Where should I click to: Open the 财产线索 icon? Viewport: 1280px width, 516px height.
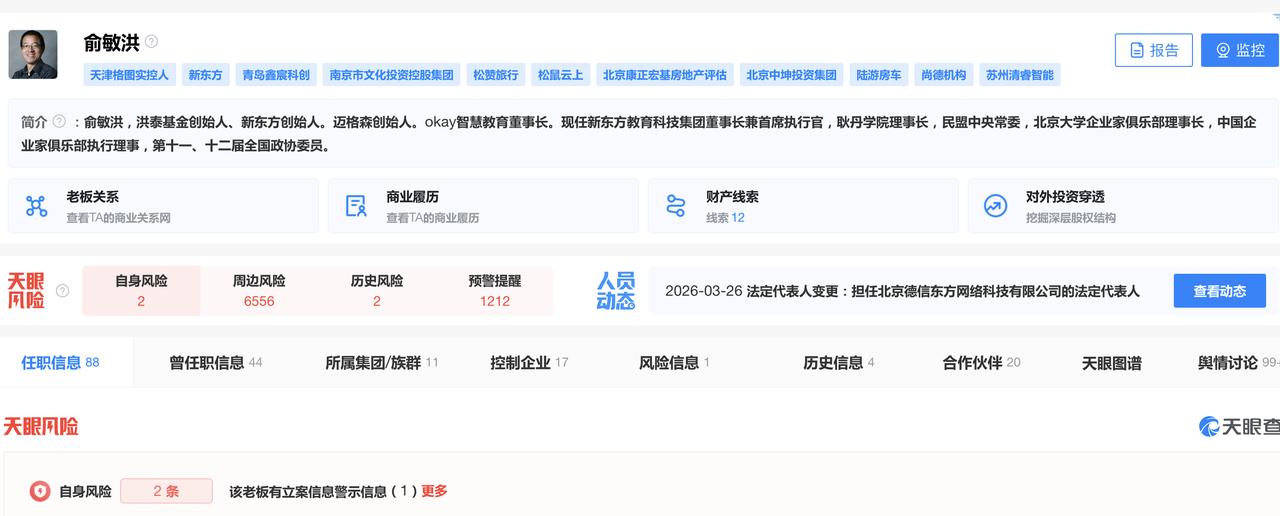pyautogui.click(x=676, y=206)
